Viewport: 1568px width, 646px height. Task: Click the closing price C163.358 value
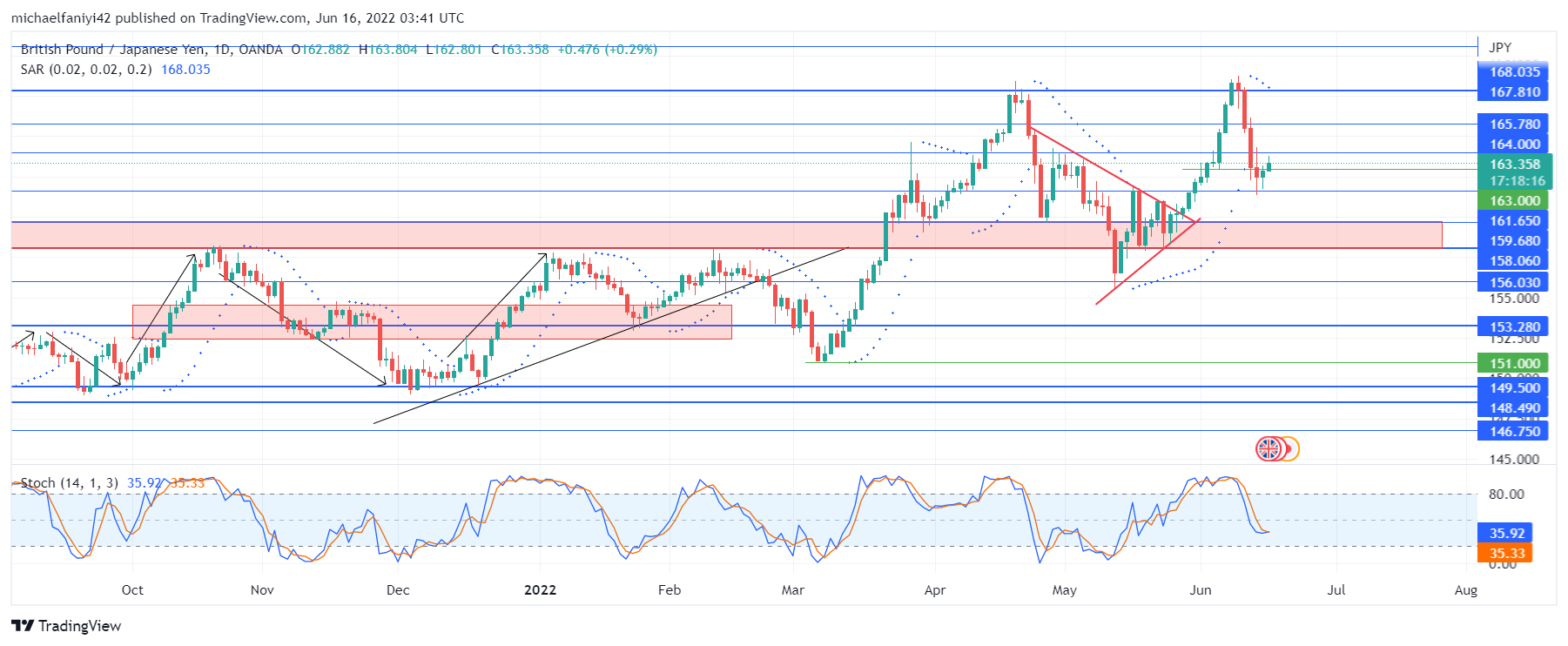pyautogui.click(x=520, y=50)
